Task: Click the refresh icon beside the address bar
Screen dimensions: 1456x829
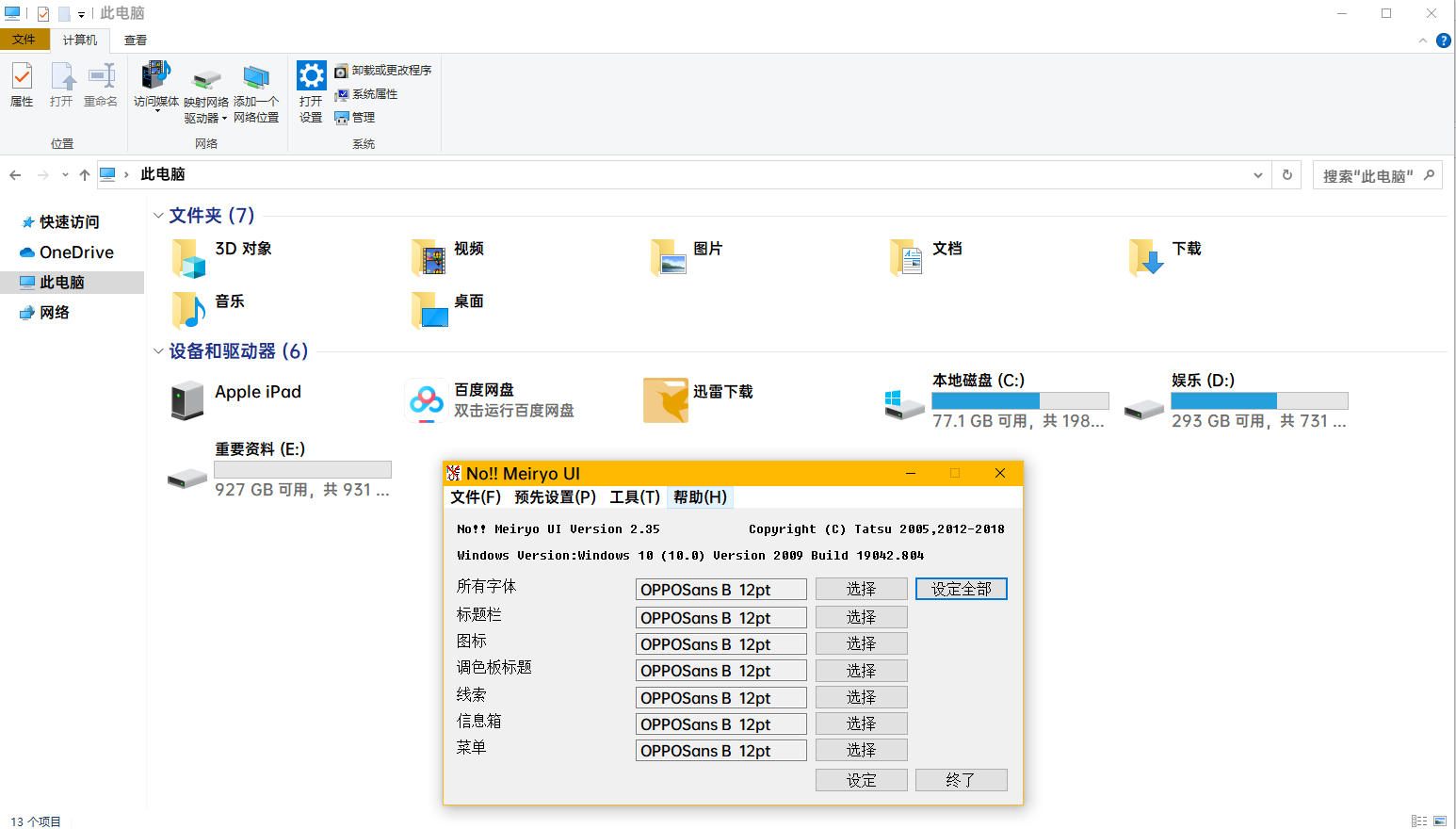Action: pyautogui.click(x=1286, y=174)
